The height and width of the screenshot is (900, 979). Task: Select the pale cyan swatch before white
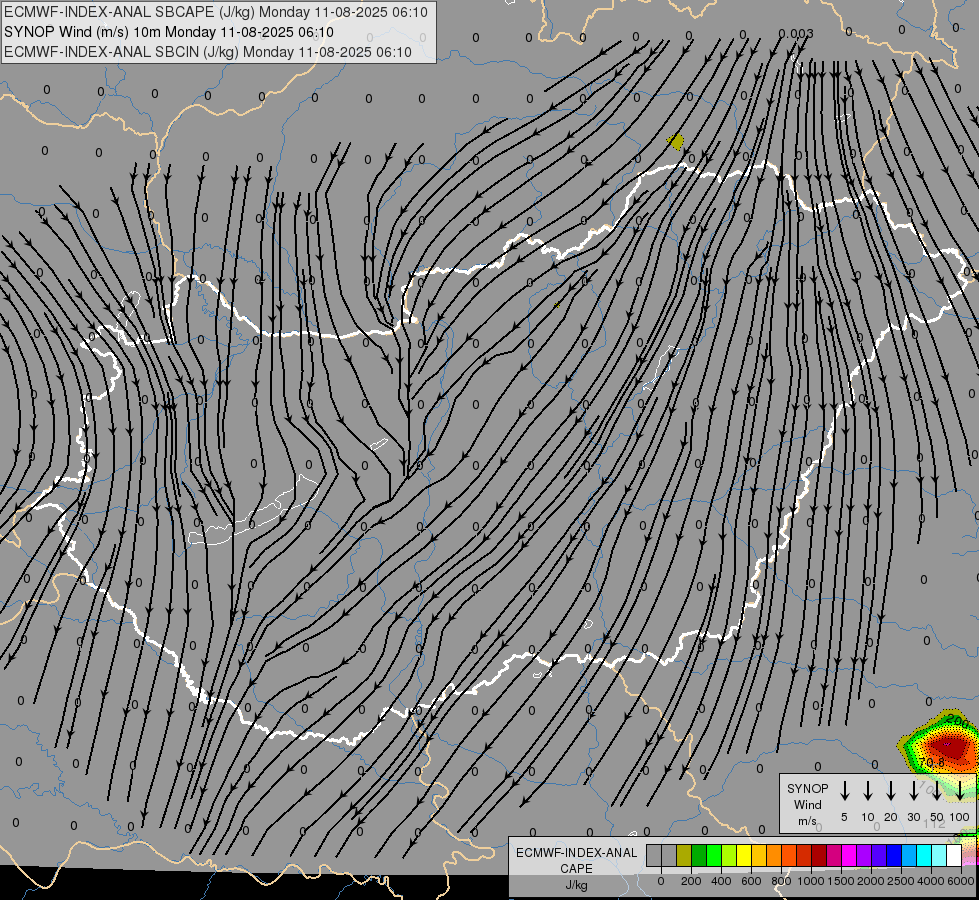940,855
